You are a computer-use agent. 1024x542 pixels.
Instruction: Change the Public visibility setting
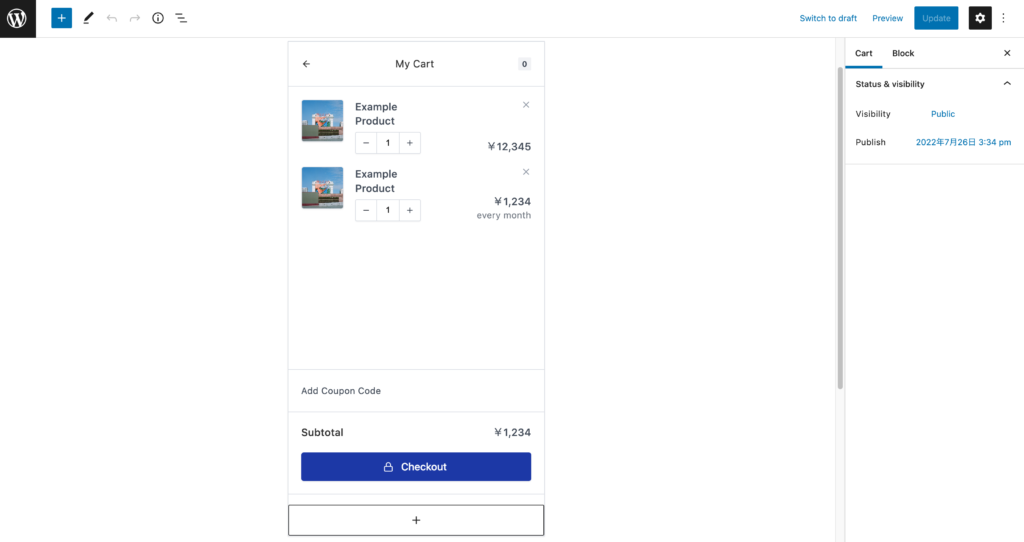942,114
